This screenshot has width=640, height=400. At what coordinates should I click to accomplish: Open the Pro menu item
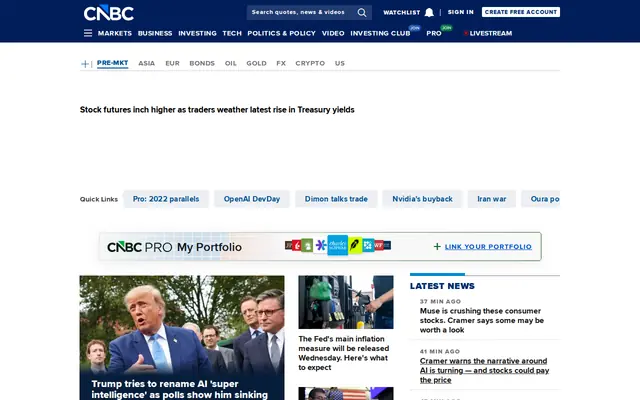[434, 33]
